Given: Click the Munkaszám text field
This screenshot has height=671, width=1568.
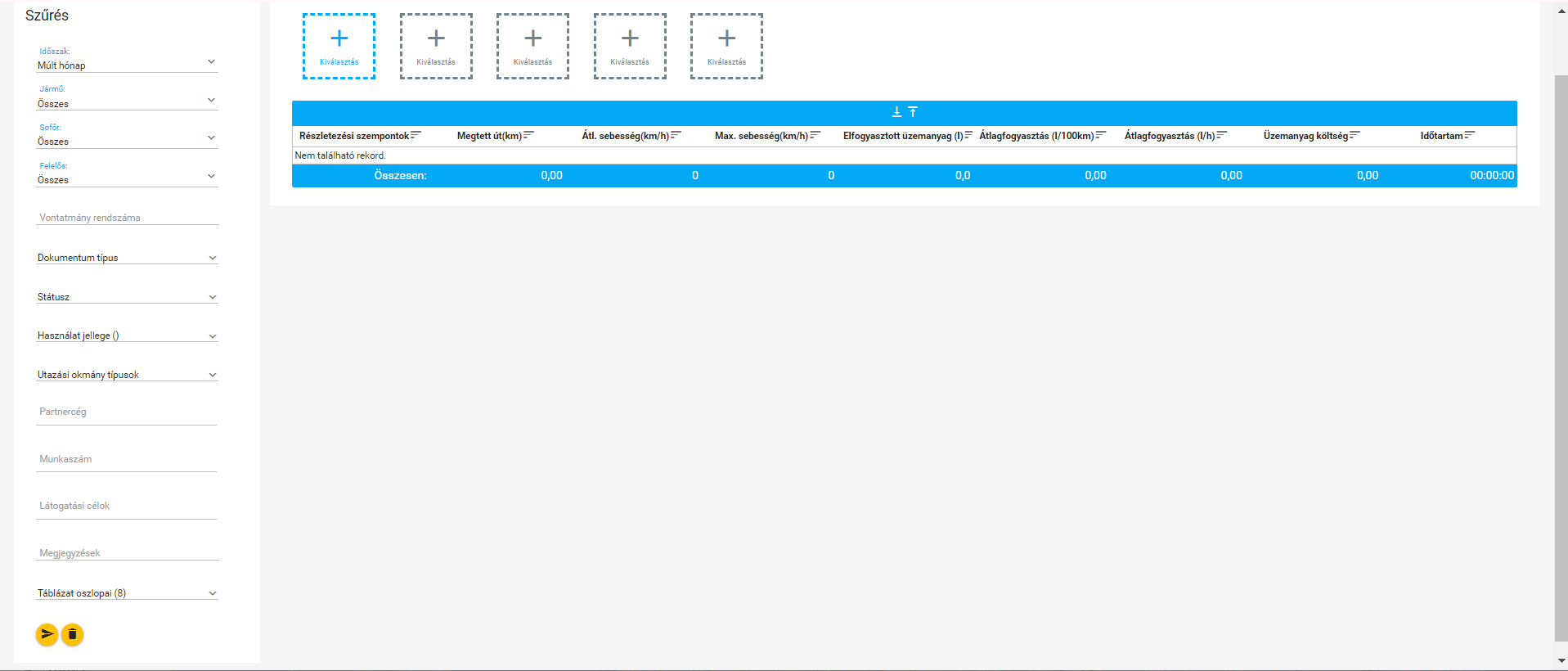Looking at the screenshot, I should 127,459.
